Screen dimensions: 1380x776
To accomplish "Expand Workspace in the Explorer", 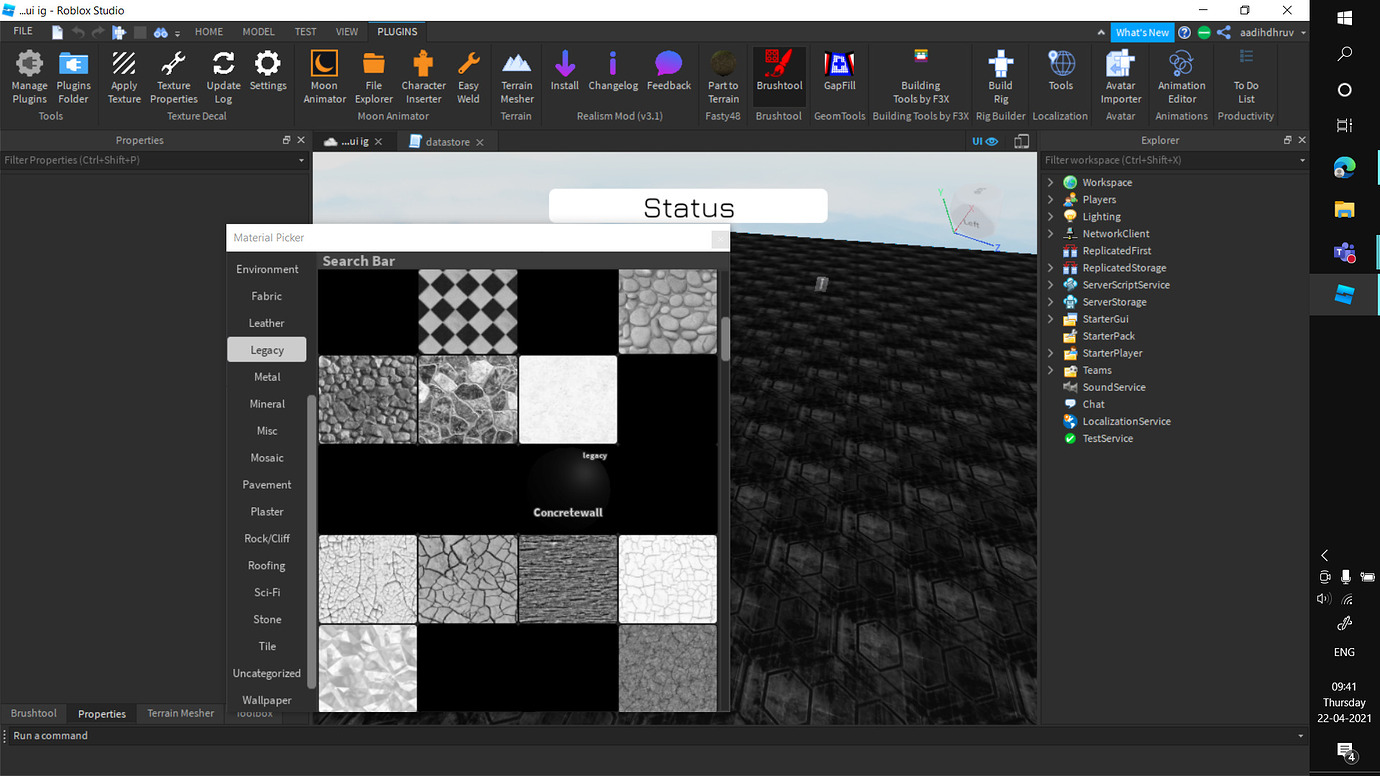I will pos(1050,182).
